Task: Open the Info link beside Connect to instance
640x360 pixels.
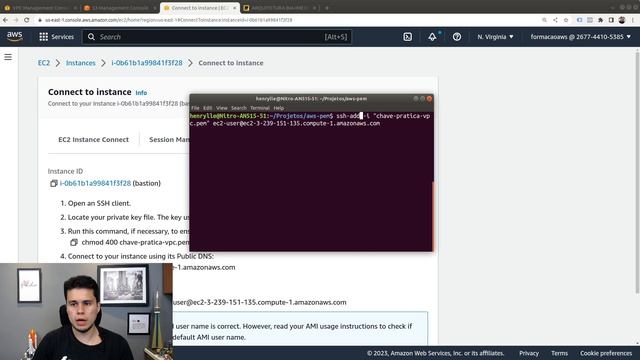Action: point(141,93)
